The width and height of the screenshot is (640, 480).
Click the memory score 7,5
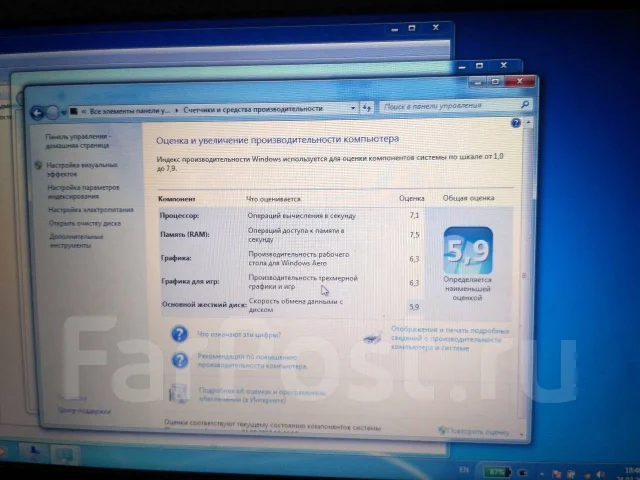pyautogui.click(x=414, y=235)
